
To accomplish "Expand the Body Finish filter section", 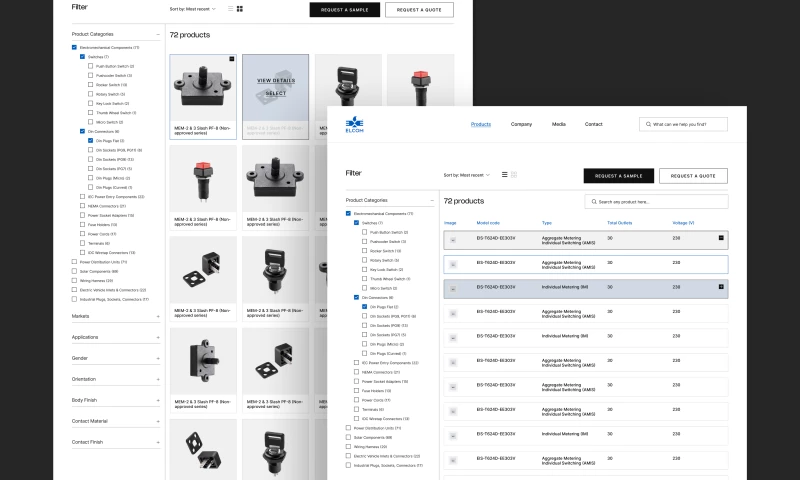I will tap(158, 400).
